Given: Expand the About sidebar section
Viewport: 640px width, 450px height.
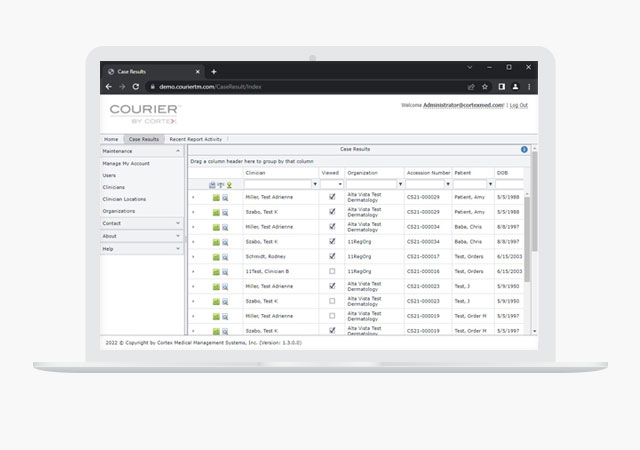Looking at the screenshot, I should [178, 236].
